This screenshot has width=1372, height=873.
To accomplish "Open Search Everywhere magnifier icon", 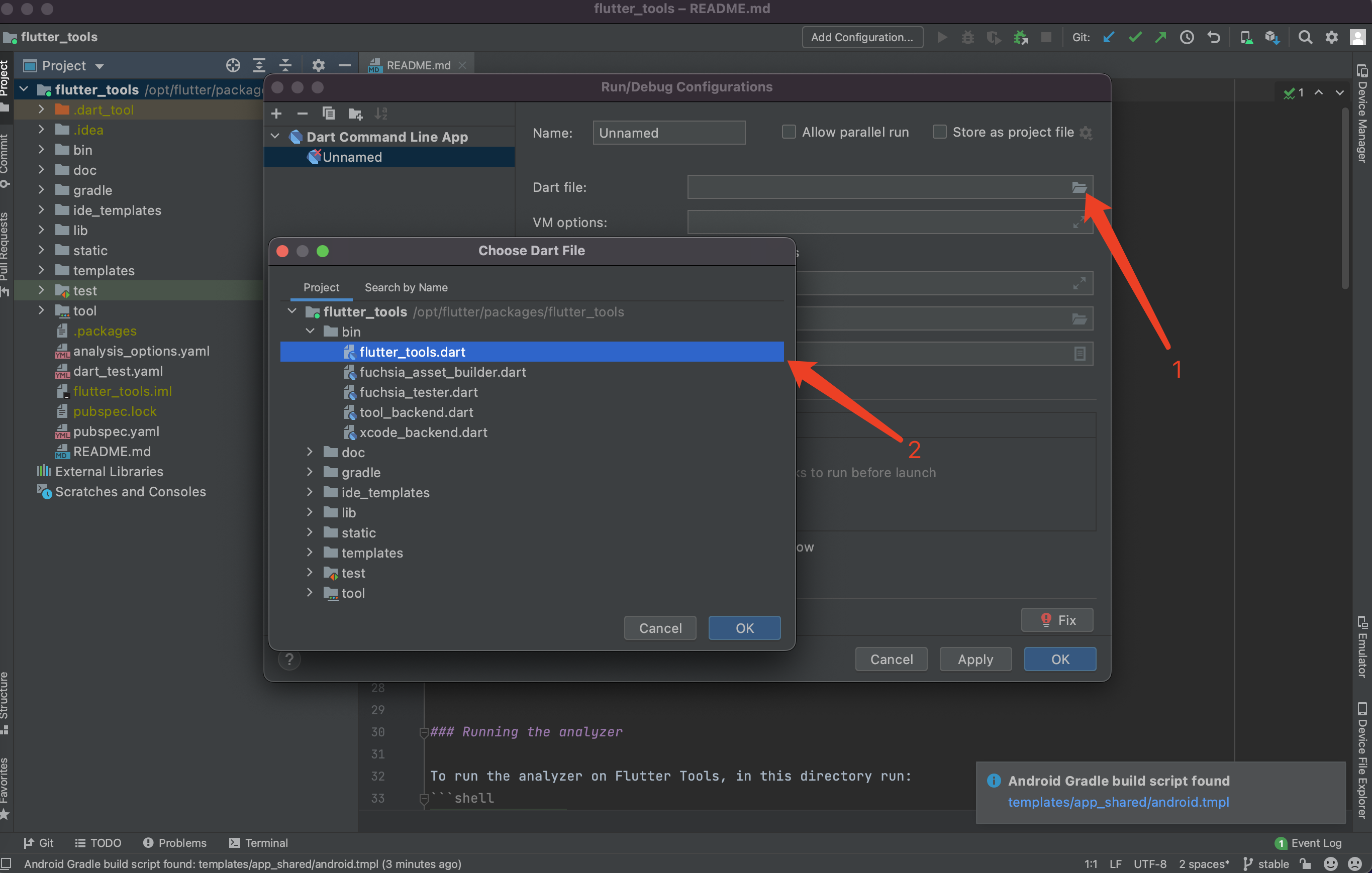I will pyautogui.click(x=1305, y=38).
